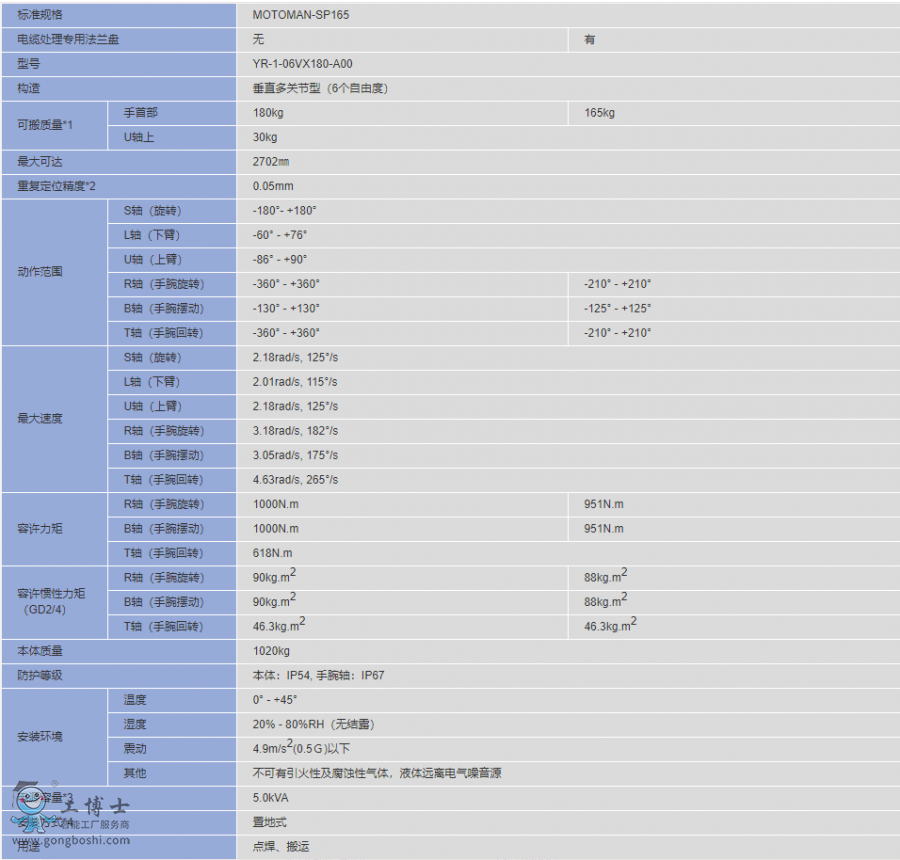Click the "温度" sub-label
The image size is (900, 860).
click(135, 700)
